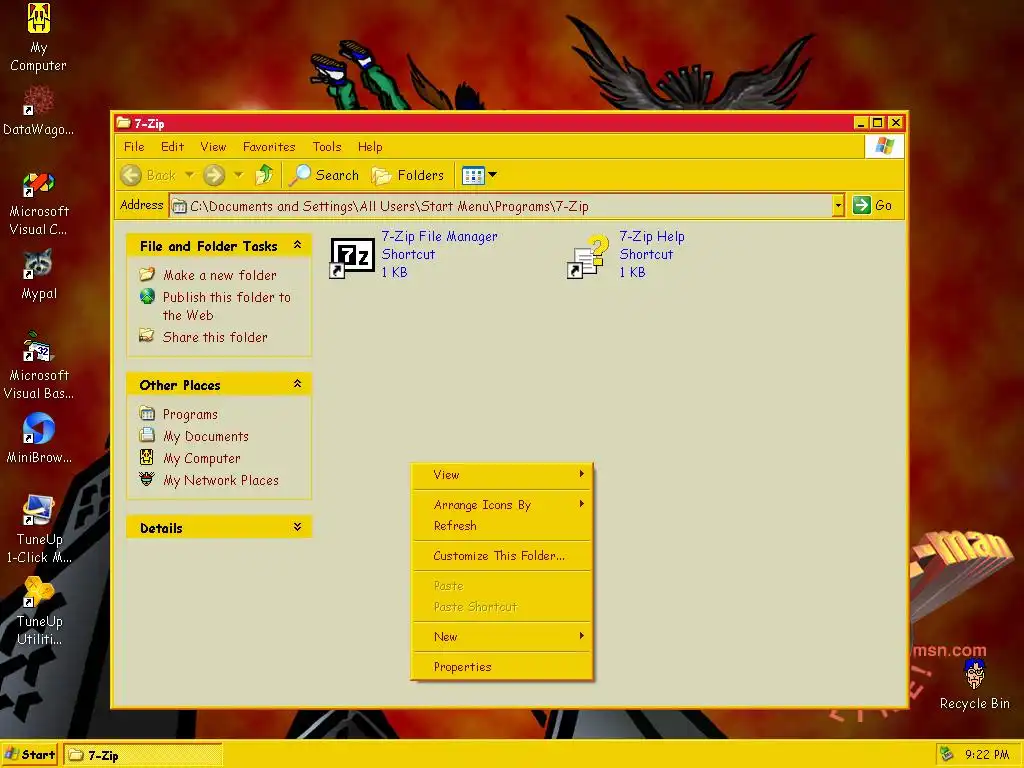
Task: Select the Microsoft Visual Bas... desktop icon
Action: [38, 347]
